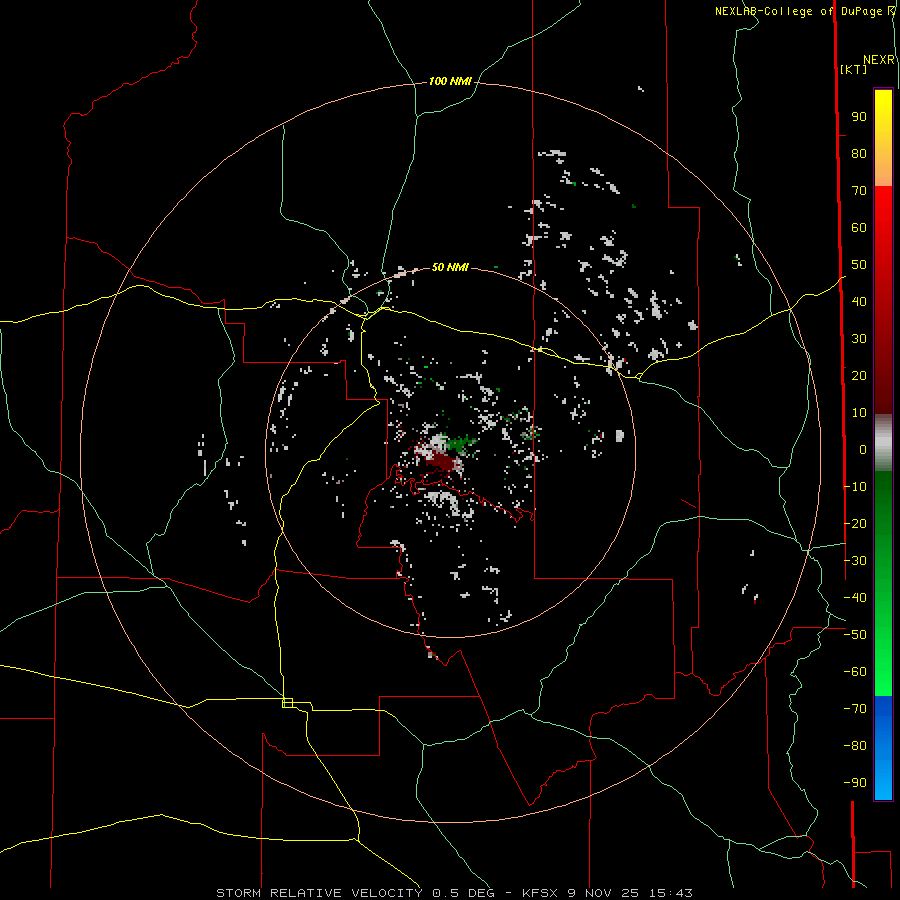900x900 pixels.
Task: Select the -10 value on velocity scale
Action: (x=855, y=487)
